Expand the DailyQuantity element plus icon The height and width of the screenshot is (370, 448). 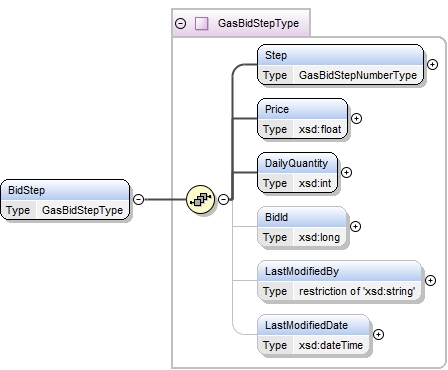tap(346, 172)
